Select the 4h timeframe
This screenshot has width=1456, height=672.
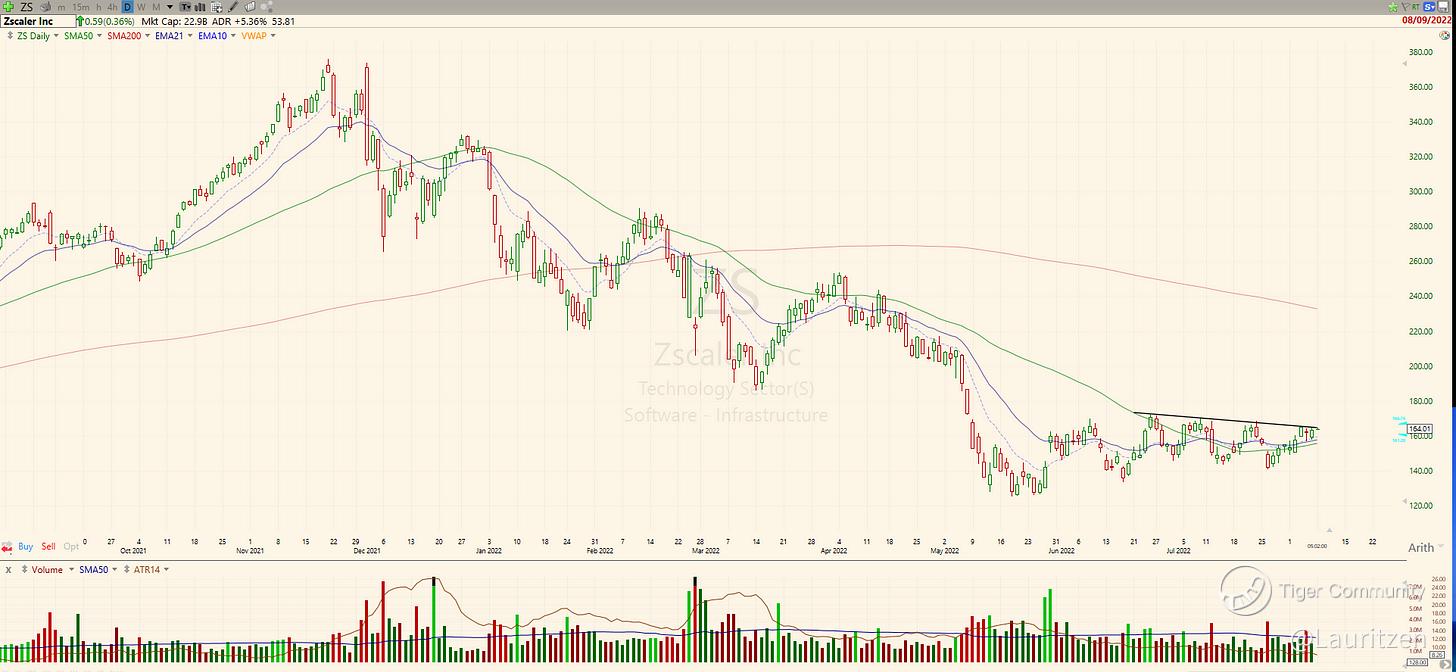[x=112, y=8]
